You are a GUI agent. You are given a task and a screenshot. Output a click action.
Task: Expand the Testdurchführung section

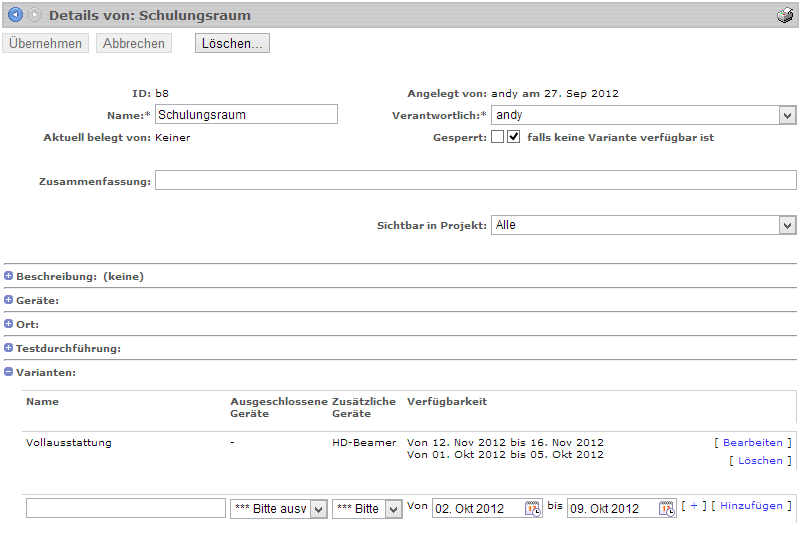(9, 348)
